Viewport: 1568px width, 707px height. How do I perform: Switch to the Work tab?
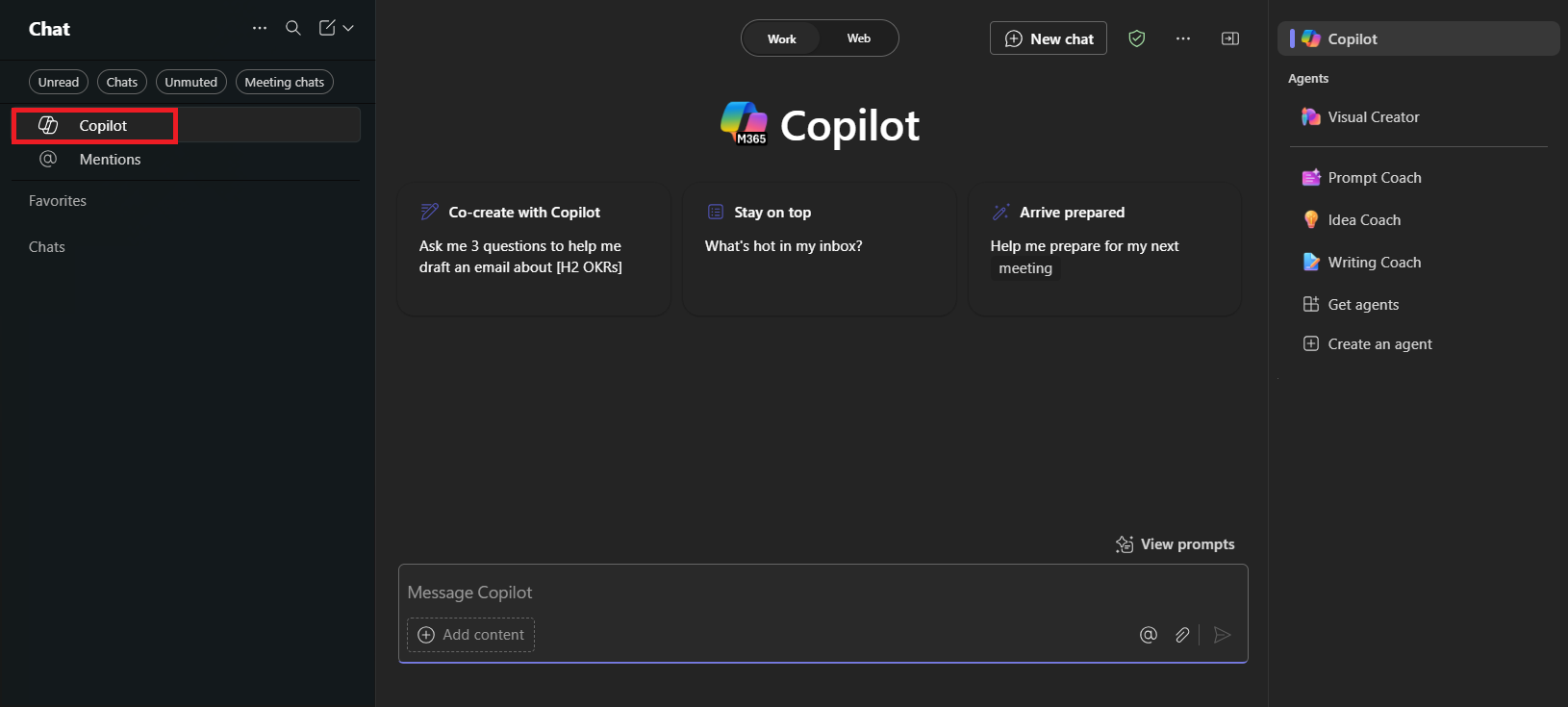coord(782,38)
